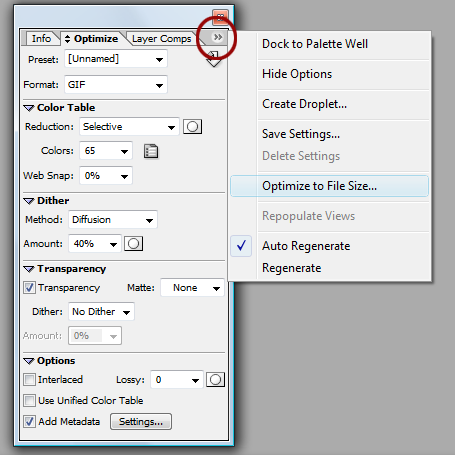Open the Reduction Selective dropdown
Image resolution: width=455 pixels, height=455 pixels.
(x=129, y=127)
